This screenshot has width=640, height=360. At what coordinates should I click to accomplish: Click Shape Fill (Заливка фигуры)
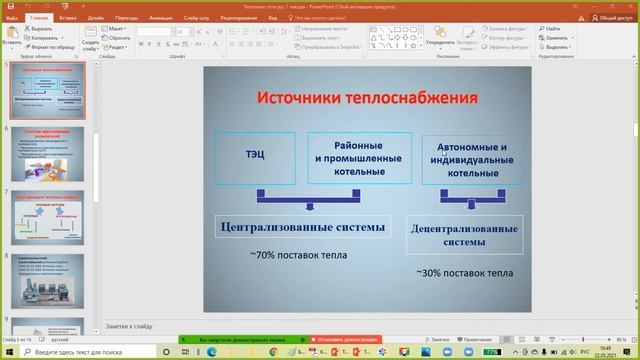[x=504, y=29]
